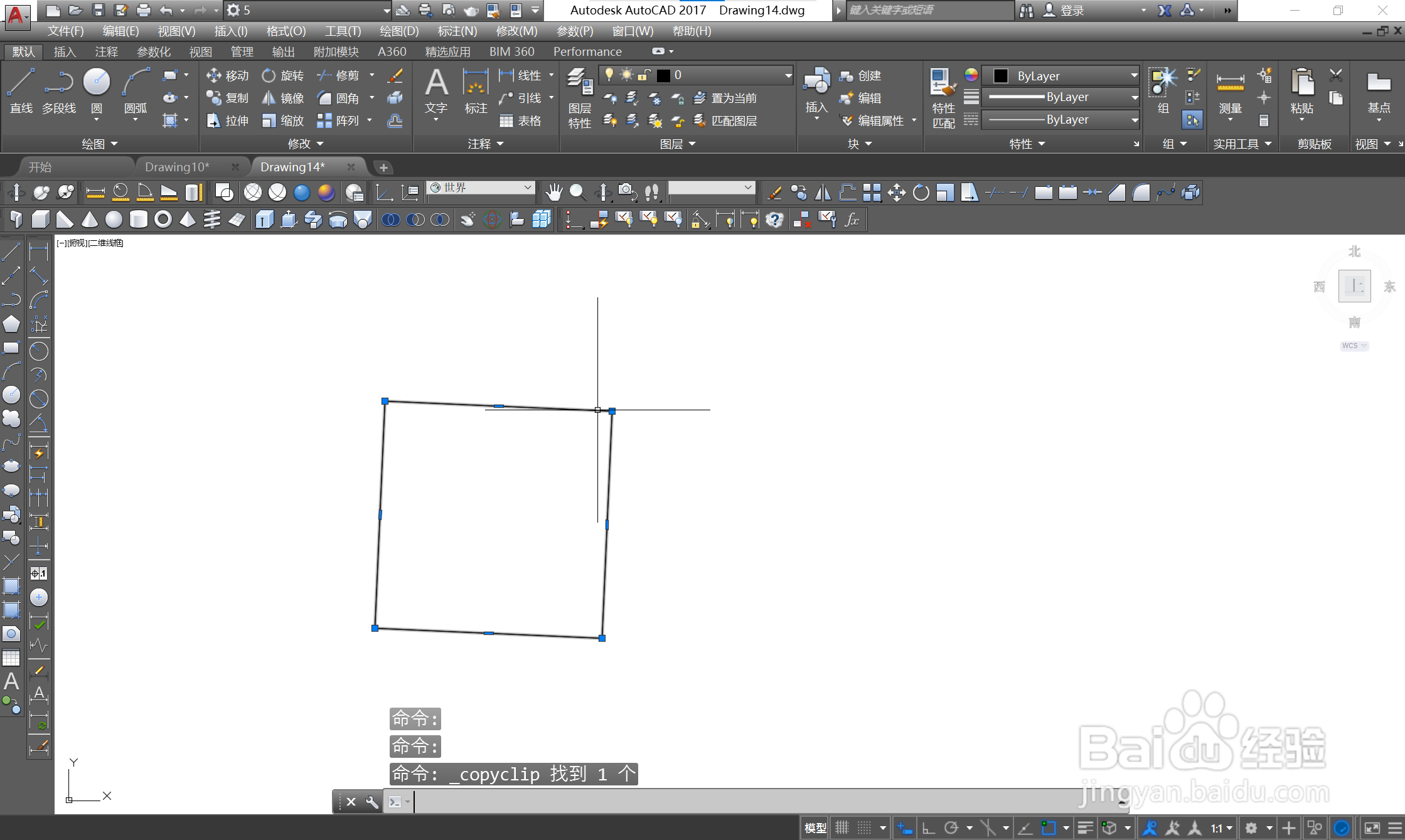Viewport: 1405px width, 840px height.
Task: Select the polygon tool in left draw toolbar
Action: (x=11, y=324)
